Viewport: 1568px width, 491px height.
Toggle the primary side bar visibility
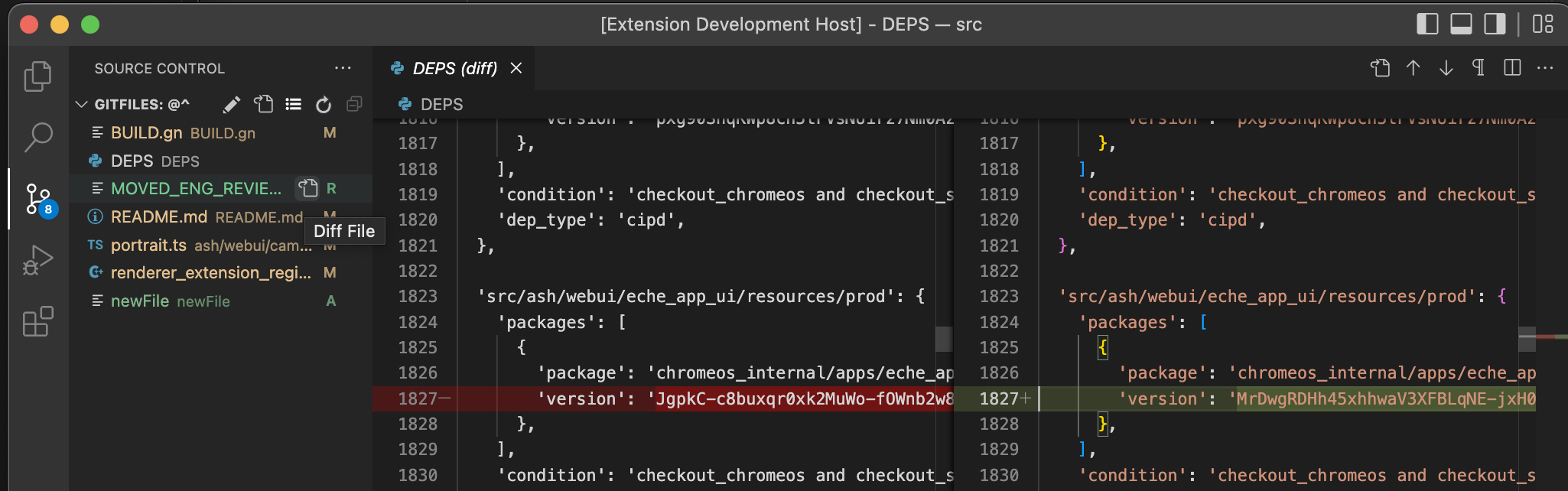tap(1427, 24)
